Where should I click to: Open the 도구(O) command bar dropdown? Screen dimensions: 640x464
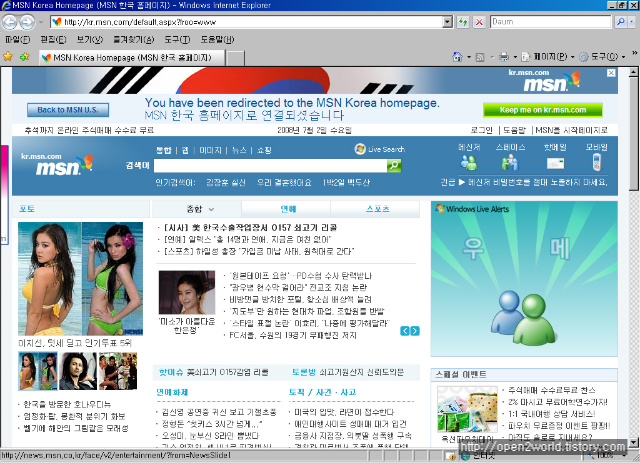[602, 57]
